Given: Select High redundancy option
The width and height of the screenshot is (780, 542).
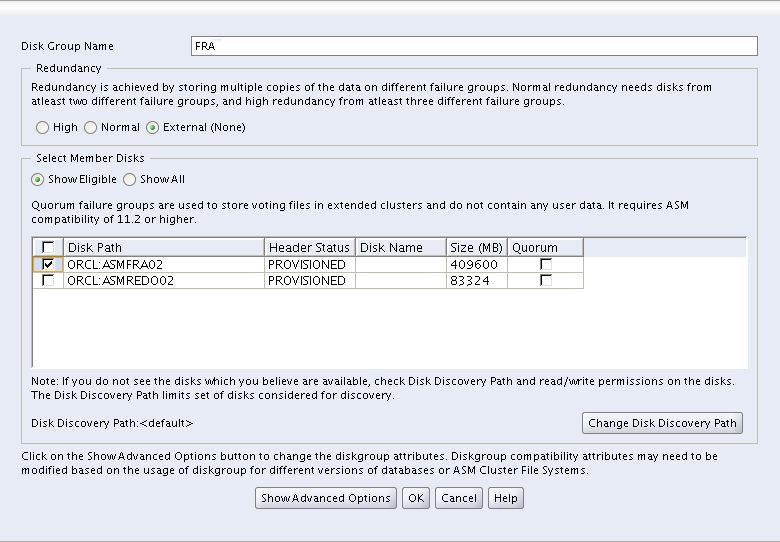Looking at the screenshot, I should tap(42, 128).
